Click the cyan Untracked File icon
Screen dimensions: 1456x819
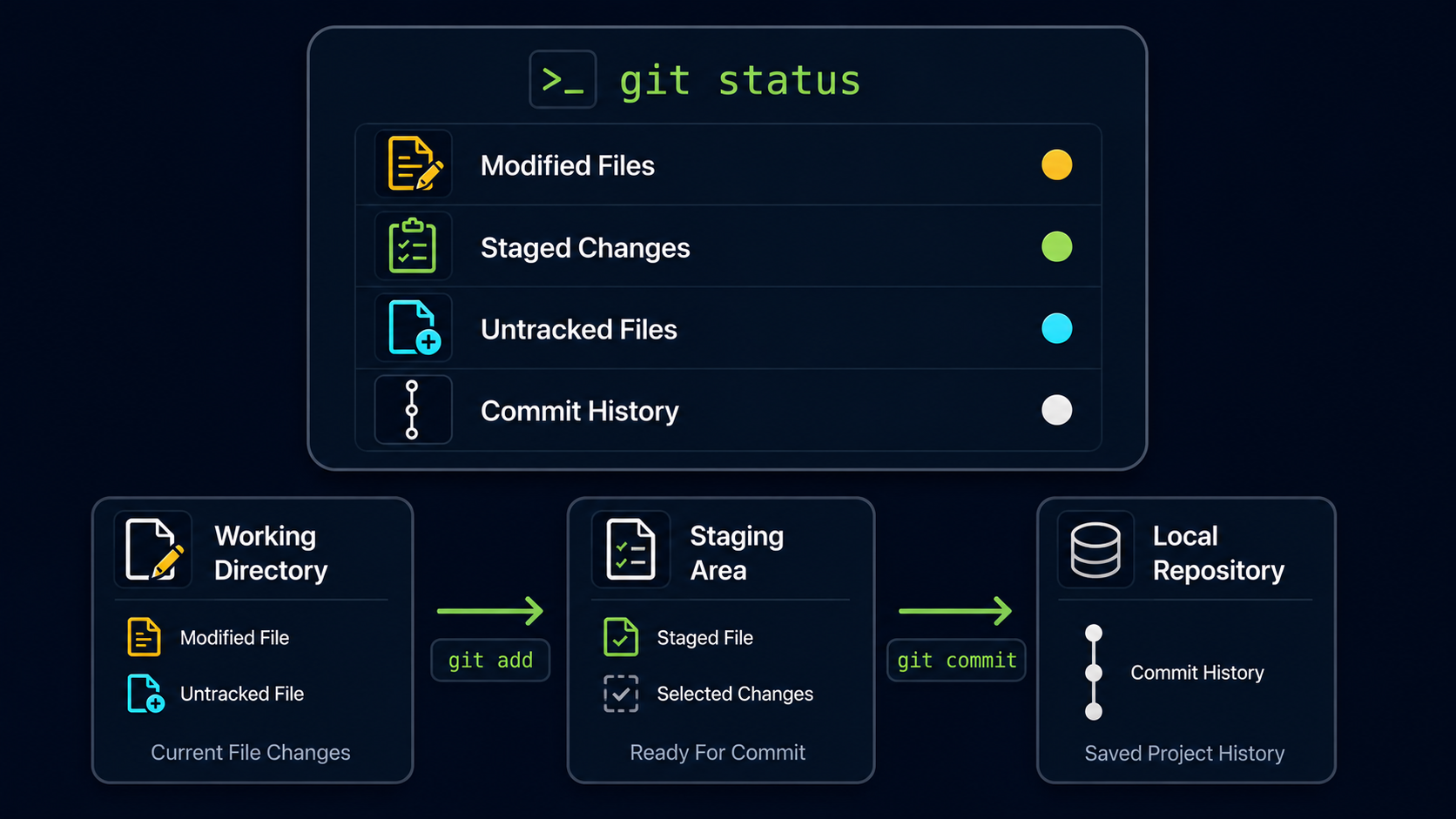[145, 694]
